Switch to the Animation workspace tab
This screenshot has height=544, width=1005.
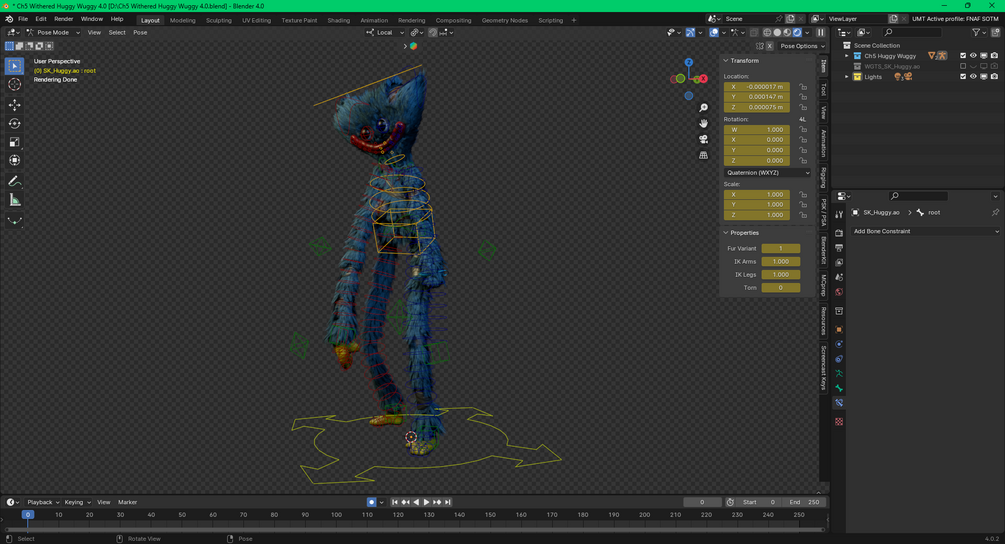point(374,21)
